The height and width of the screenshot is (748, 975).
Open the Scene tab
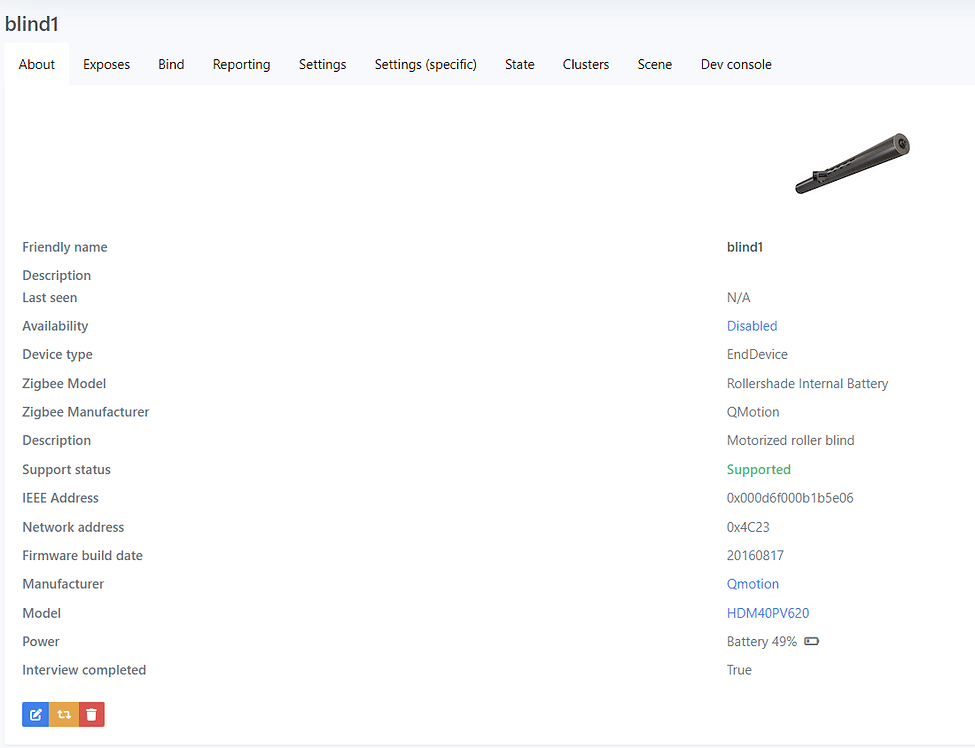pos(654,64)
